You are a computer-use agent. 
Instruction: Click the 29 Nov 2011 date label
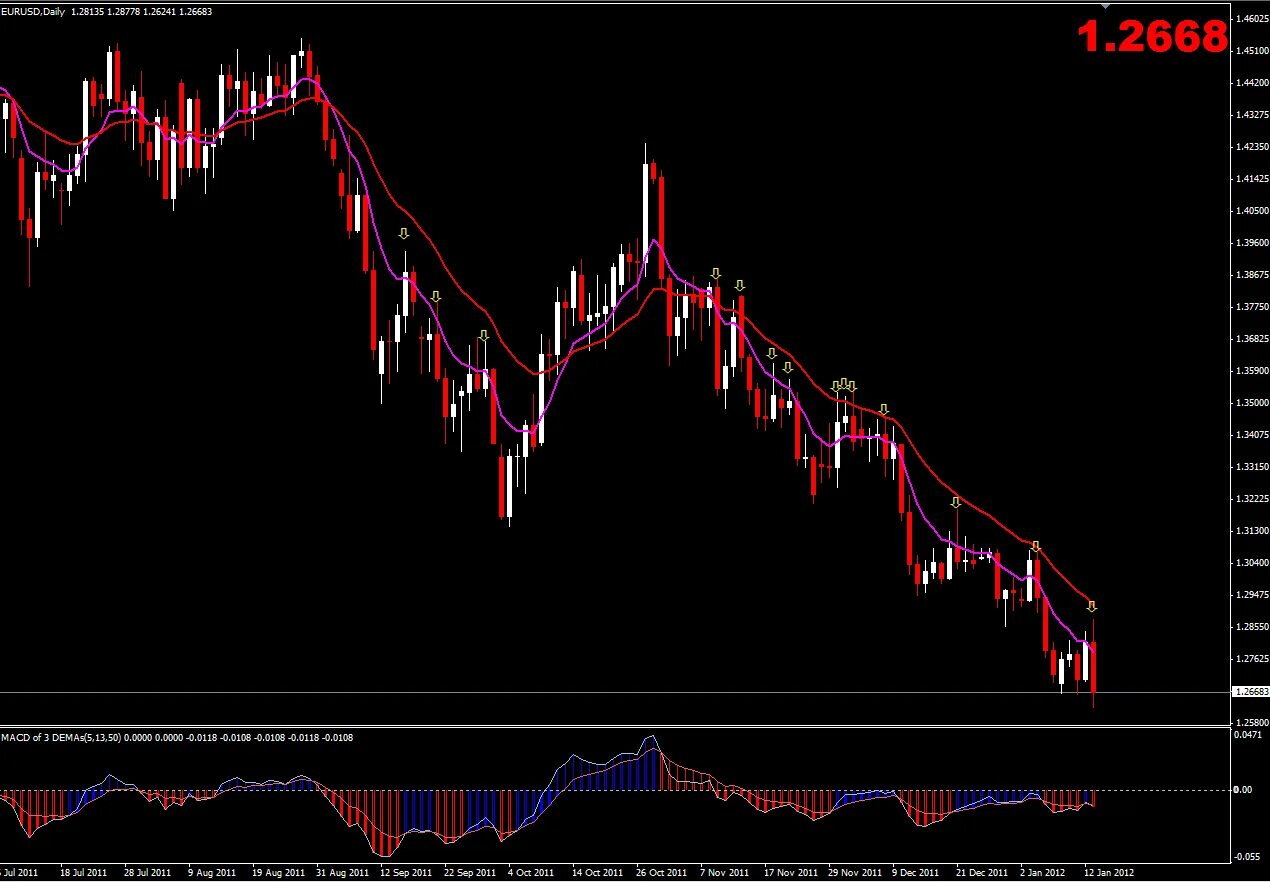coord(855,872)
